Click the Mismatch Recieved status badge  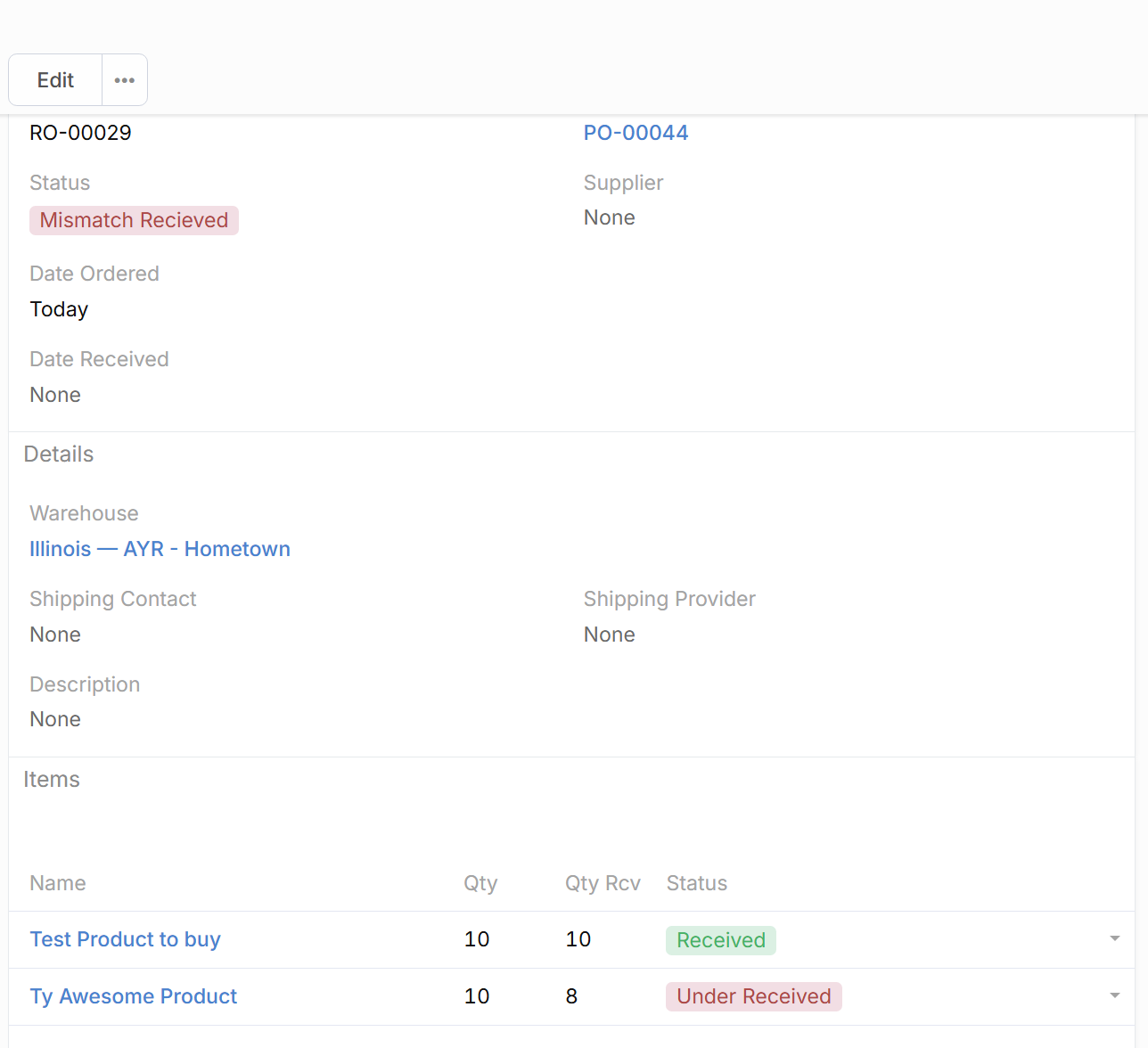134,220
